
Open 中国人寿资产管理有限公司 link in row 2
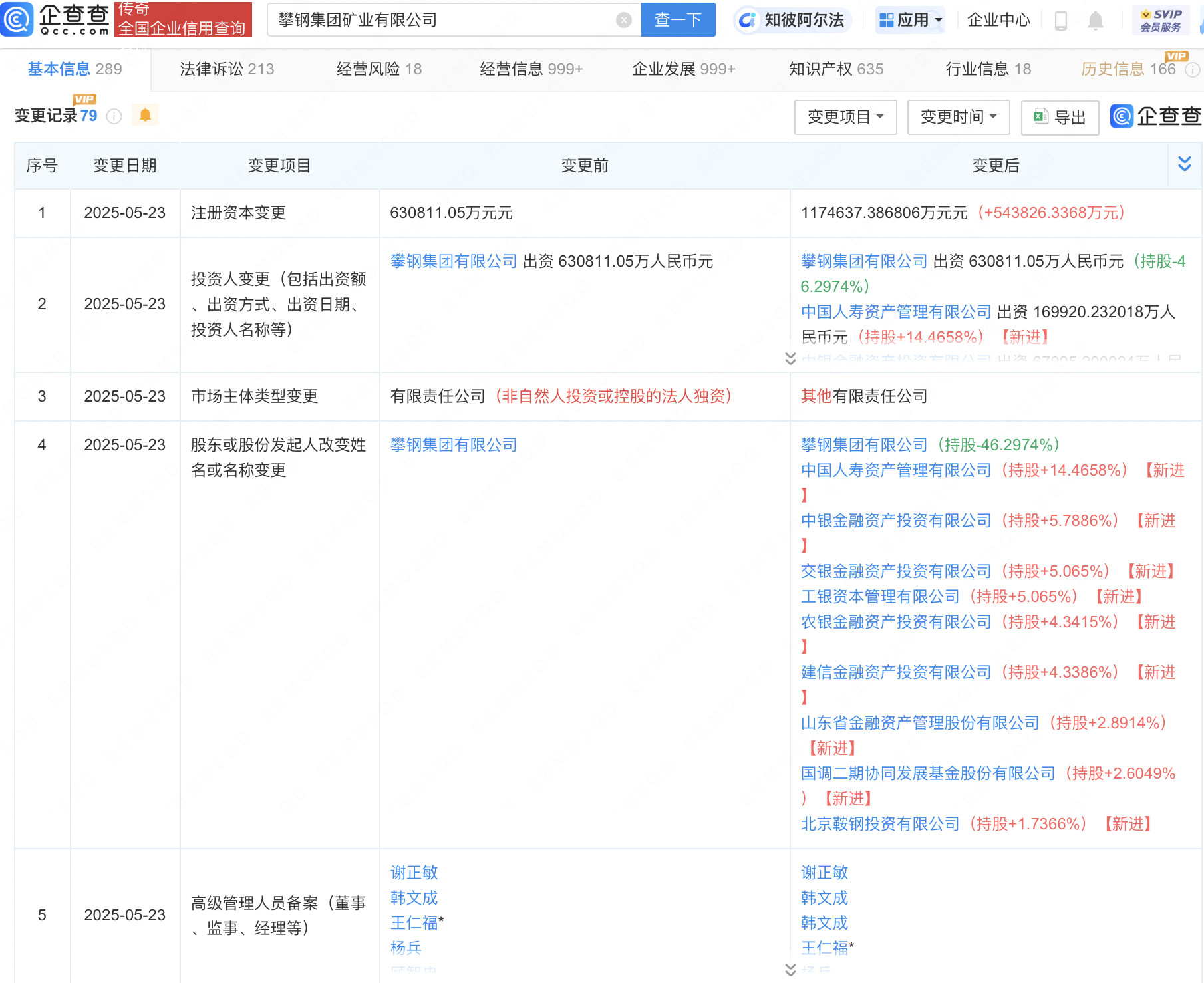(x=896, y=312)
